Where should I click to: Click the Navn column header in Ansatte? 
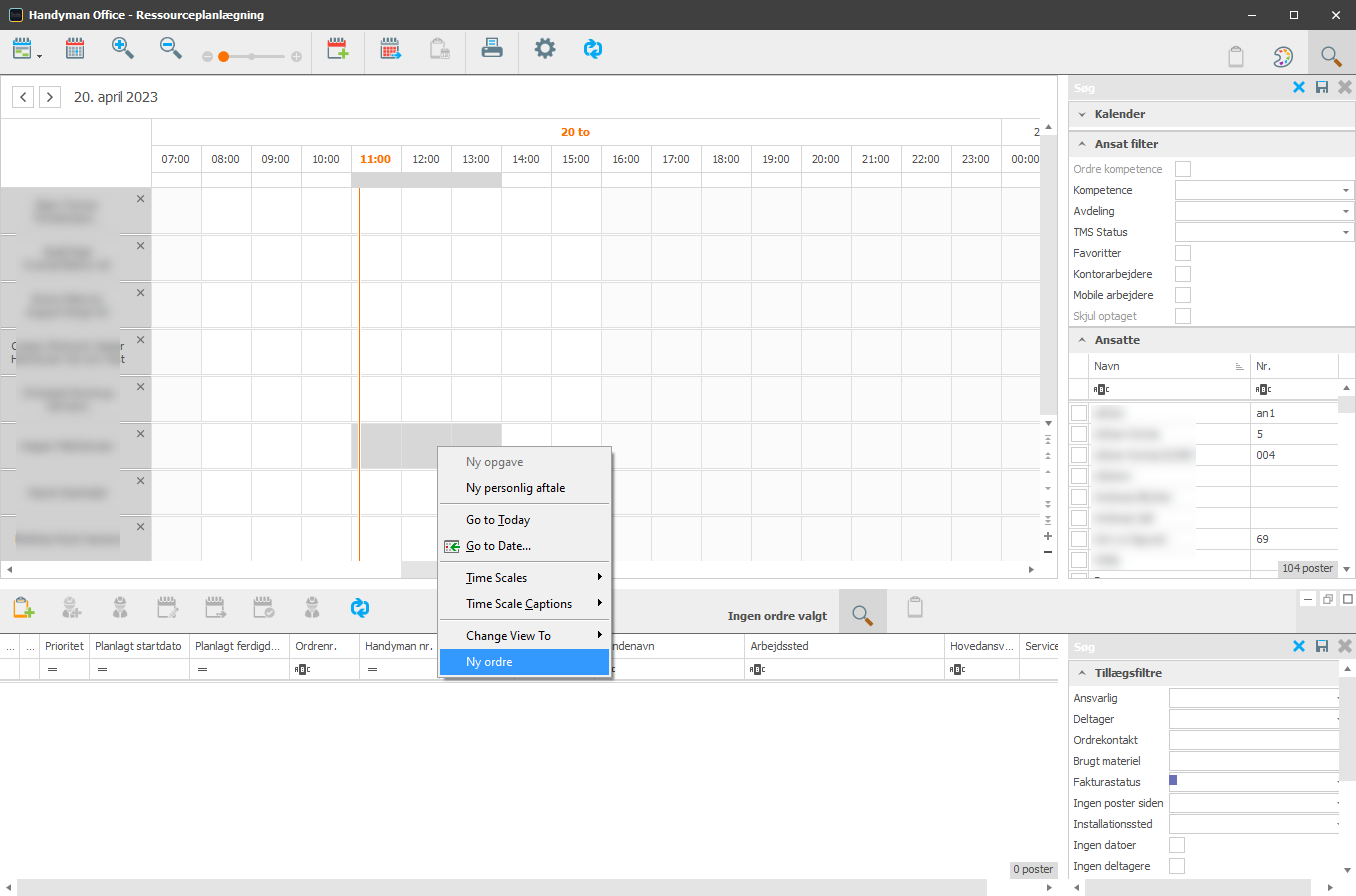point(1169,366)
